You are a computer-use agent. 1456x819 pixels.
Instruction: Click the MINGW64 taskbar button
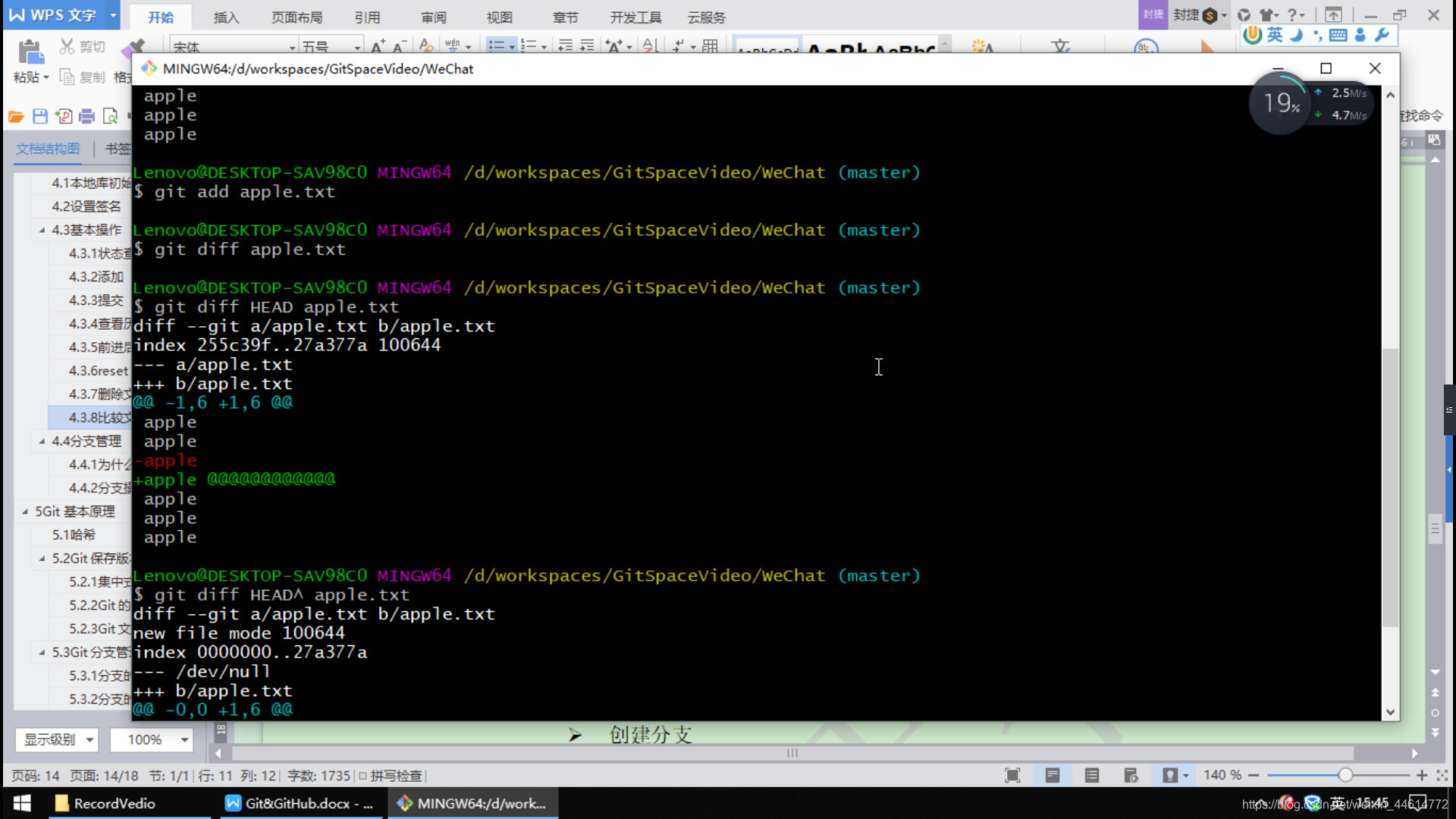pyautogui.click(x=473, y=803)
